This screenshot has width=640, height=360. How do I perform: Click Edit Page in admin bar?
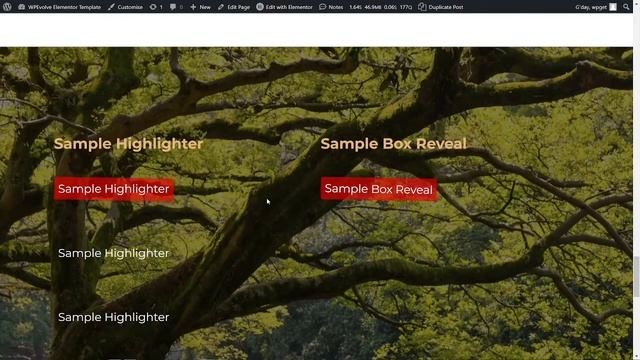(x=234, y=7)
